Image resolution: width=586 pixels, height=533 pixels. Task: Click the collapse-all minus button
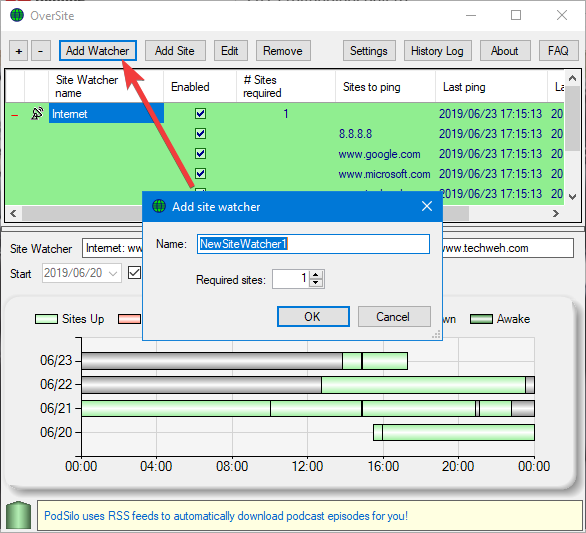pyautogui.click(x=41, y=51)
